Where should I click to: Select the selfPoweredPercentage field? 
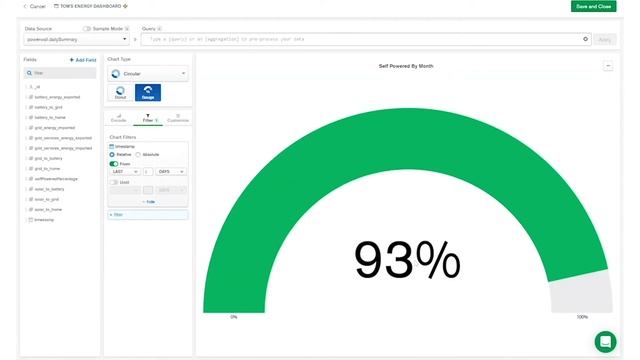click(56, 179)
